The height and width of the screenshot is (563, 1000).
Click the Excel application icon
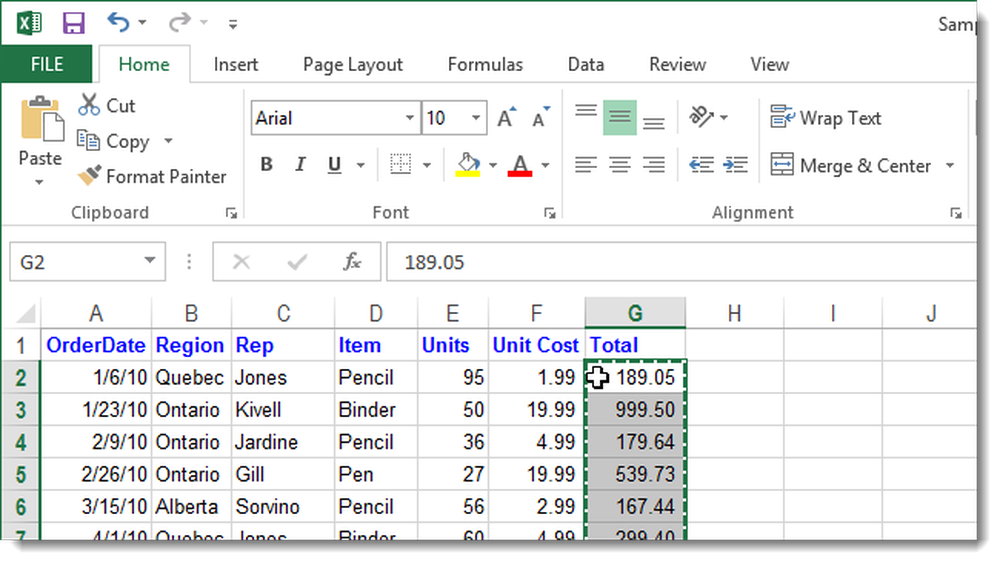click(x=29, y=24)
